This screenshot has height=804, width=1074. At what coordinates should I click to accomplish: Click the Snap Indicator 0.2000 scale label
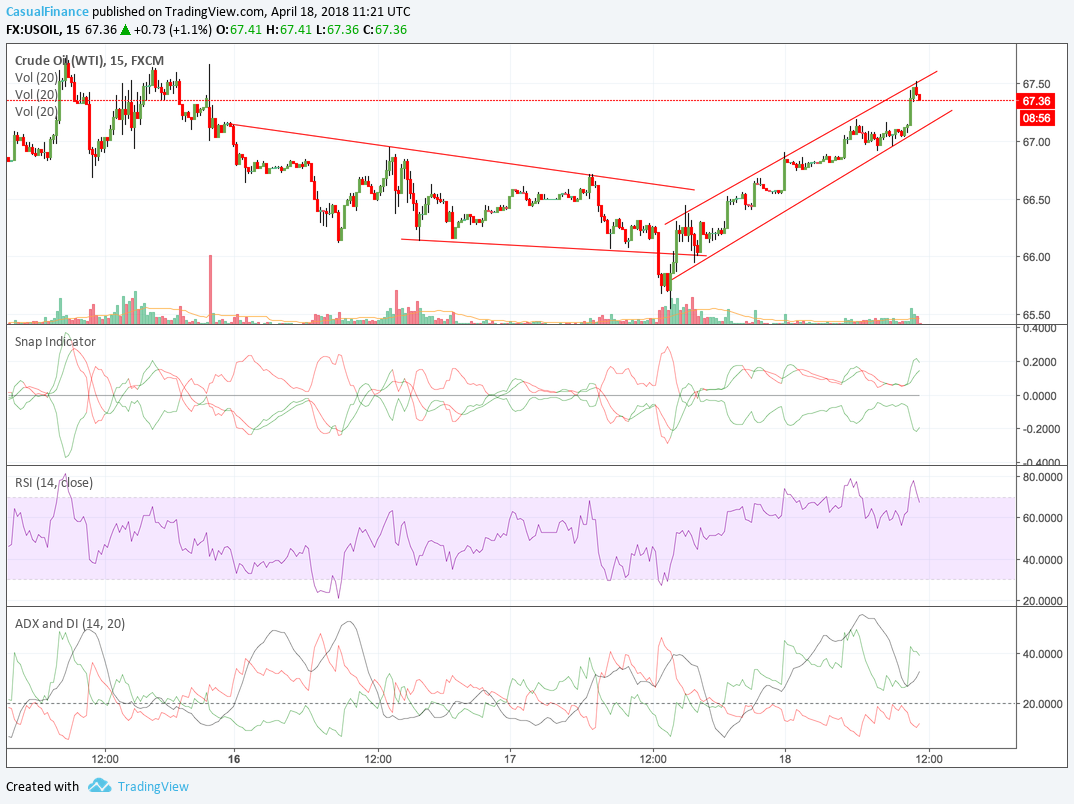coord(1039,362)
